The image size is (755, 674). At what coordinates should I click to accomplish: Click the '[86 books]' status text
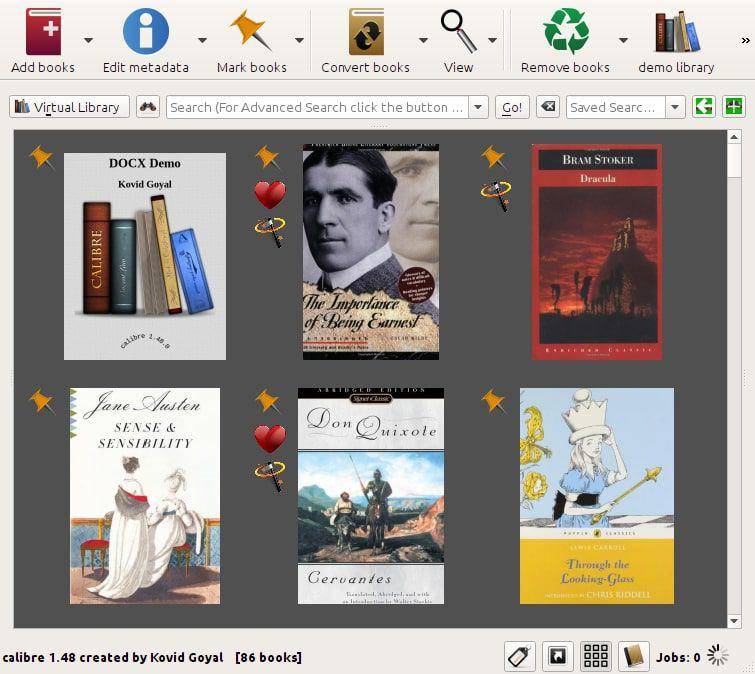269,658
